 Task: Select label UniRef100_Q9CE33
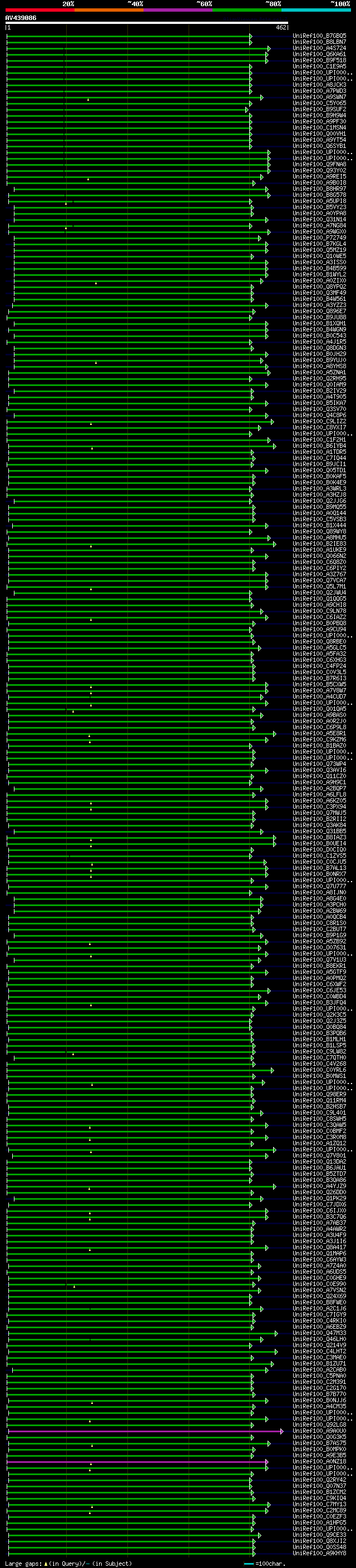point(319,1535)
